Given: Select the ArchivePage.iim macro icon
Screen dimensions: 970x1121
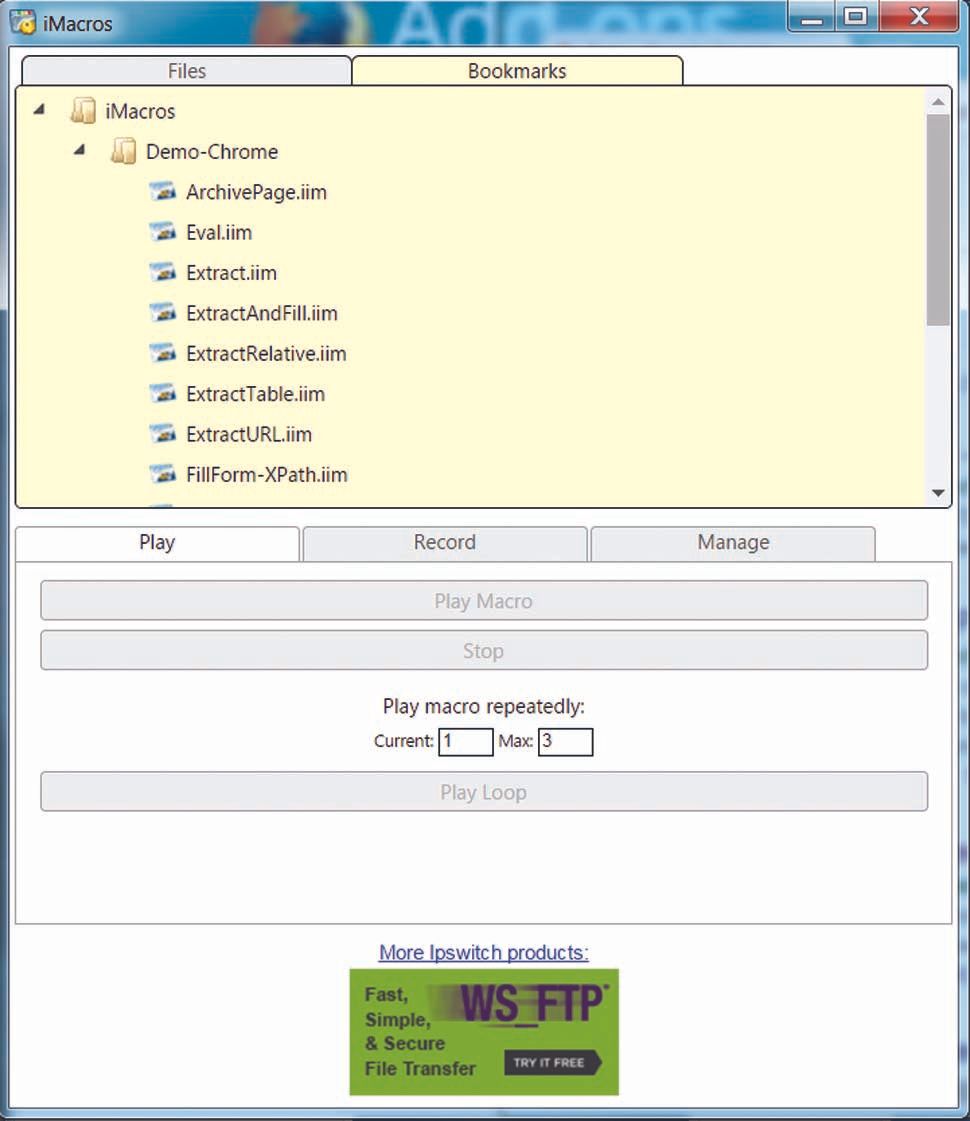Looking at the screenshot, I should tap(163, 191).
